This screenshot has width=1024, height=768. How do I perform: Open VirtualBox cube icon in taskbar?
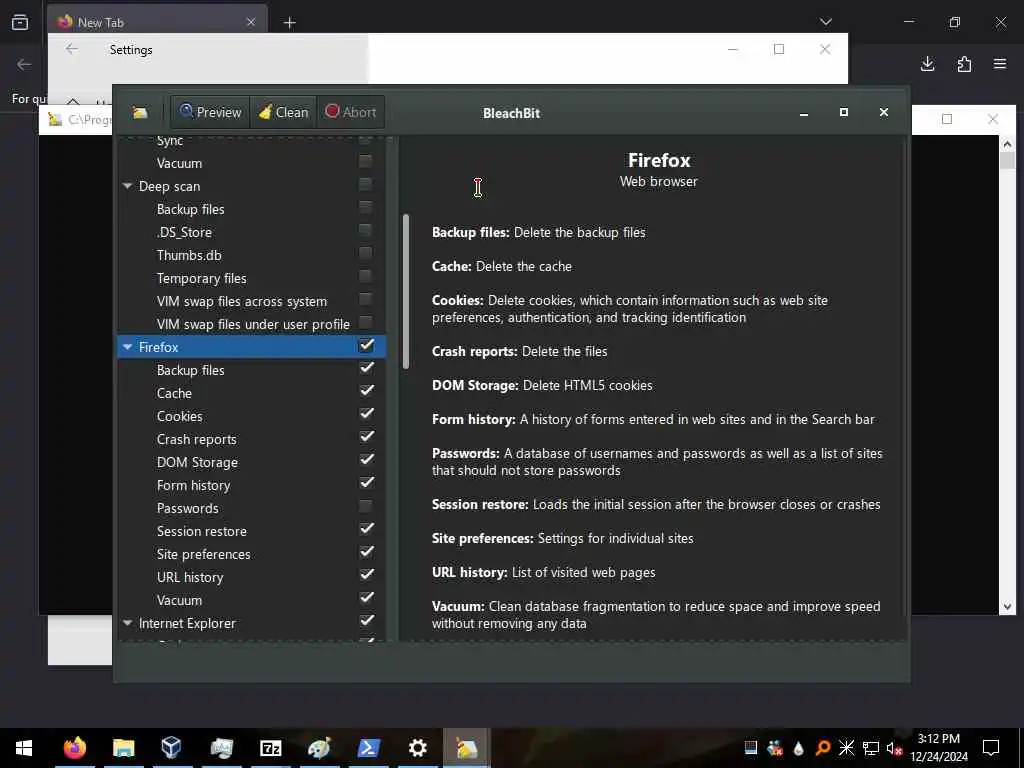coord(171,748)
